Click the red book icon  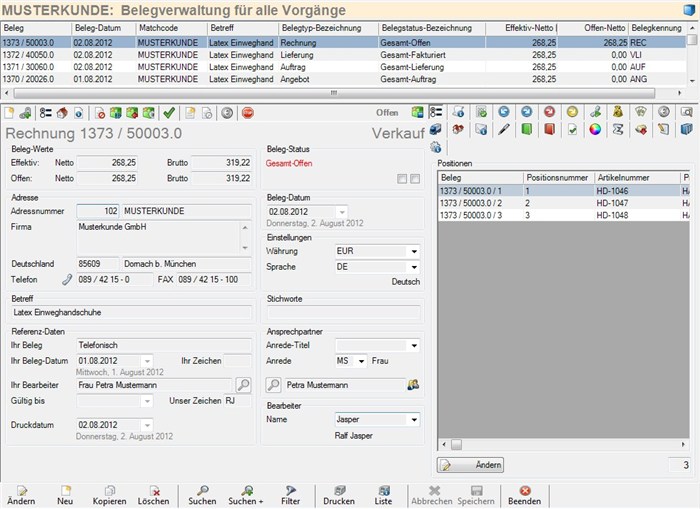pyautogui.click(x=550, y=130)
